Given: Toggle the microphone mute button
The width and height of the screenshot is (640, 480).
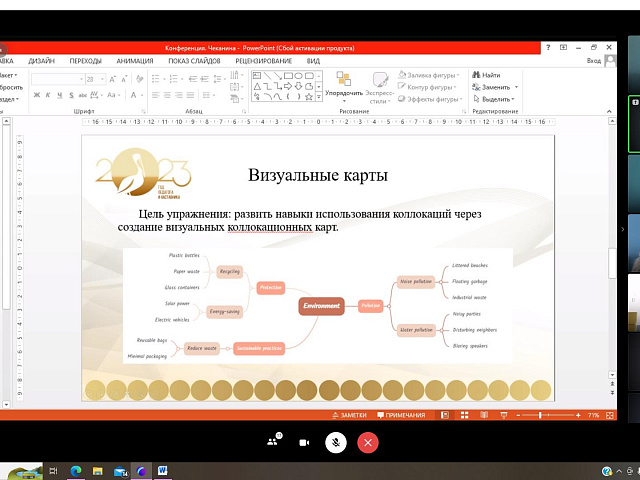Looking at the screenshot, I should click(x=336, y=441).
